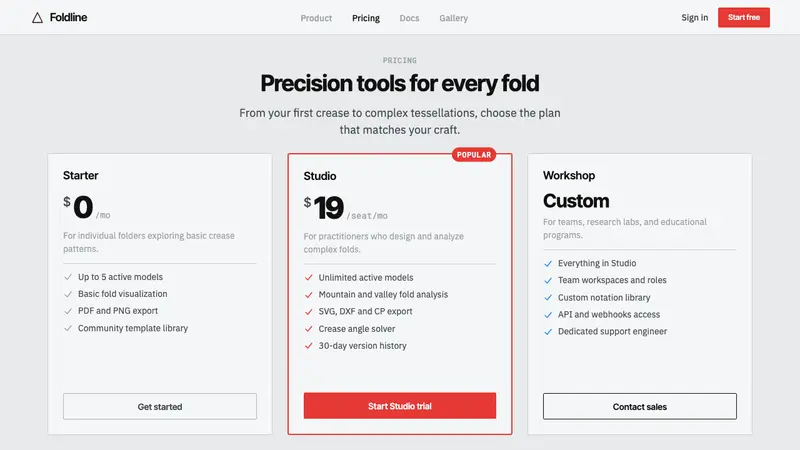The image size is (800, 450).
Task: Click checkmark icon beside Unlimited active models
Action: click(309, 278)
